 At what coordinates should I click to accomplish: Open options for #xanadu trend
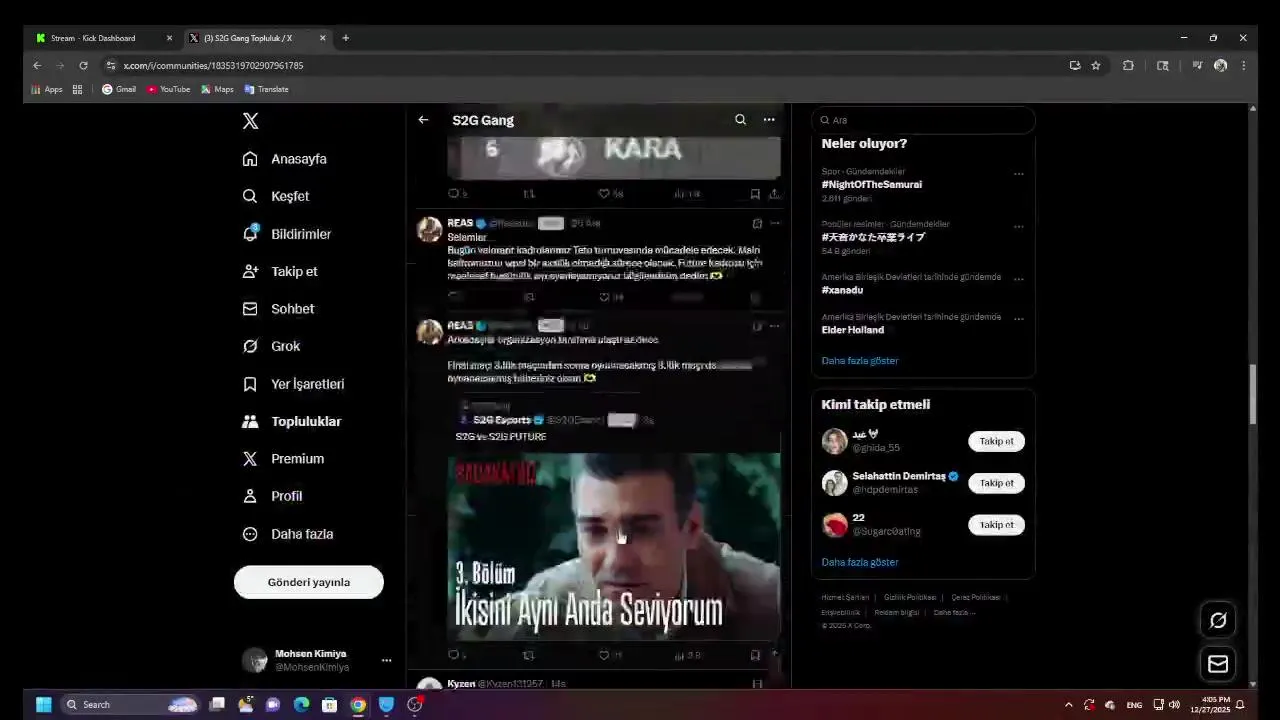pyautogui.click(x=1019, y=279)
